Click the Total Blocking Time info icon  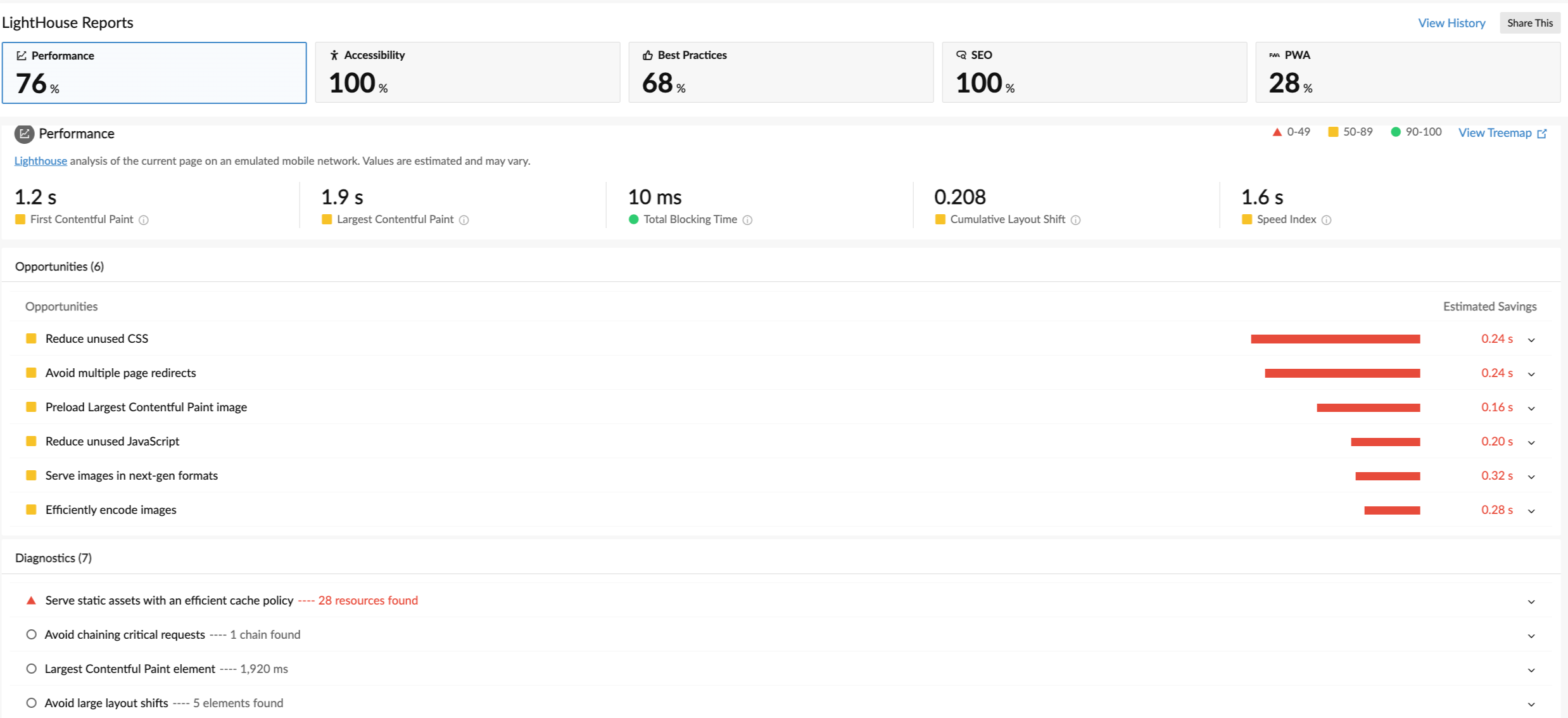coord(747,220)
